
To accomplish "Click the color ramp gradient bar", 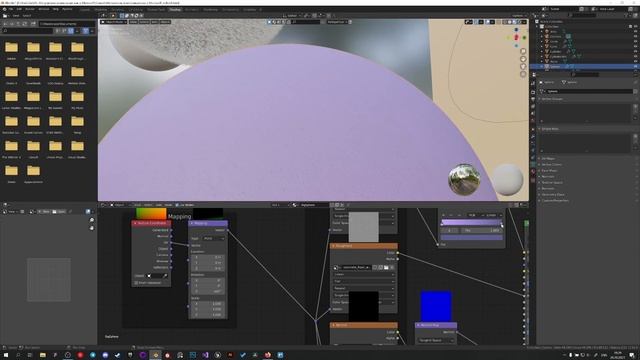I will click(x=471, y=222).
